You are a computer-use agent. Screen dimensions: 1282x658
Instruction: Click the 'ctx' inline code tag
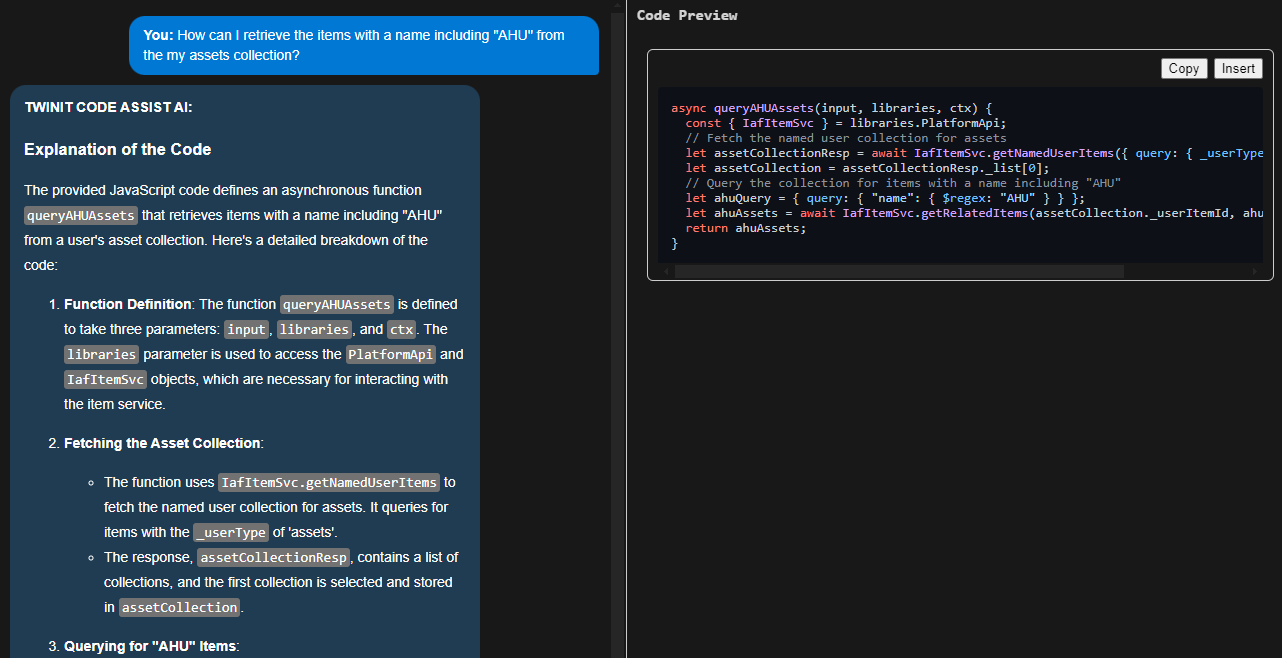click(401, 329)
